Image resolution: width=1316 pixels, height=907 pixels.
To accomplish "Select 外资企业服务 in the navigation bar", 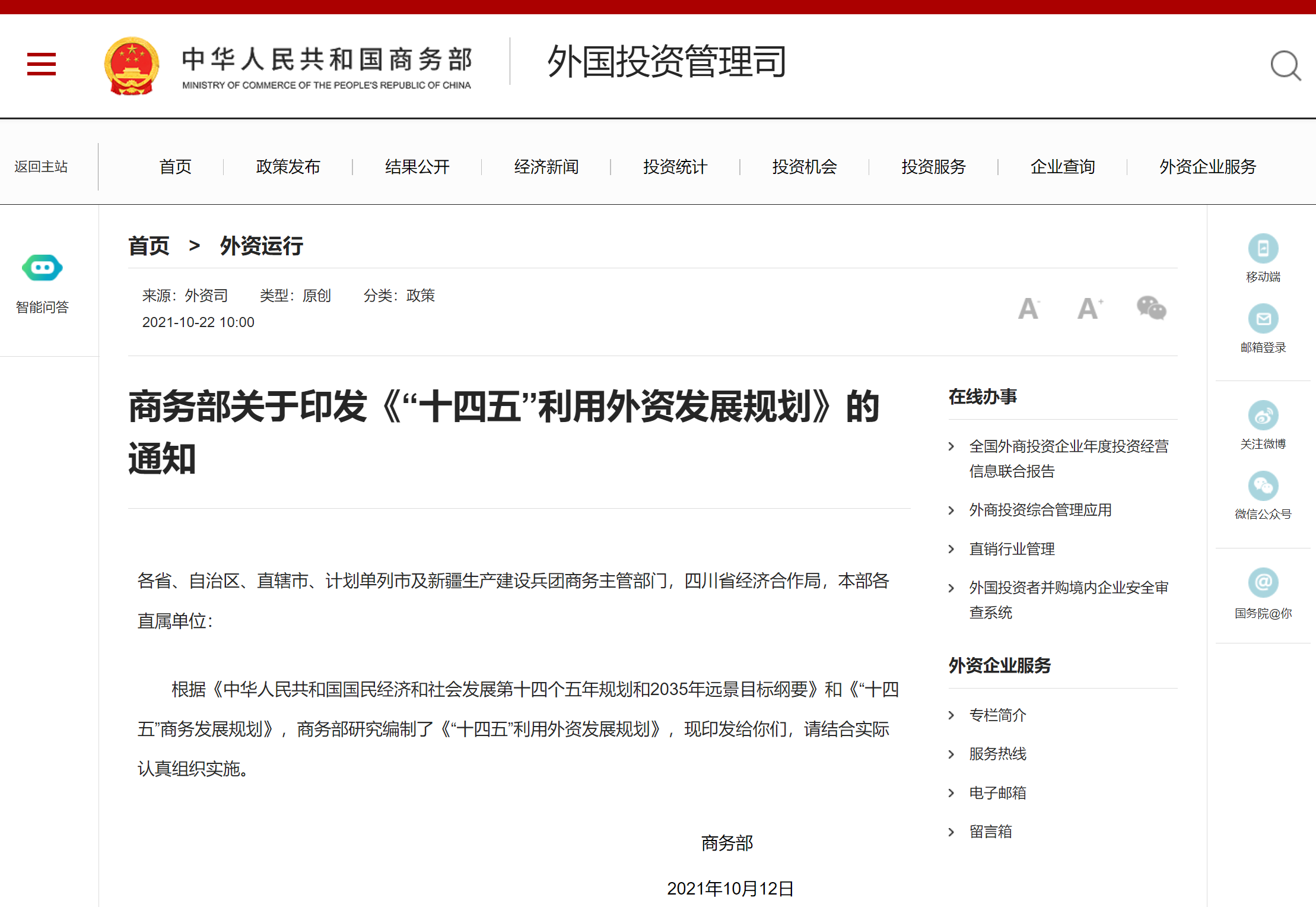I will click(1207, 167).
